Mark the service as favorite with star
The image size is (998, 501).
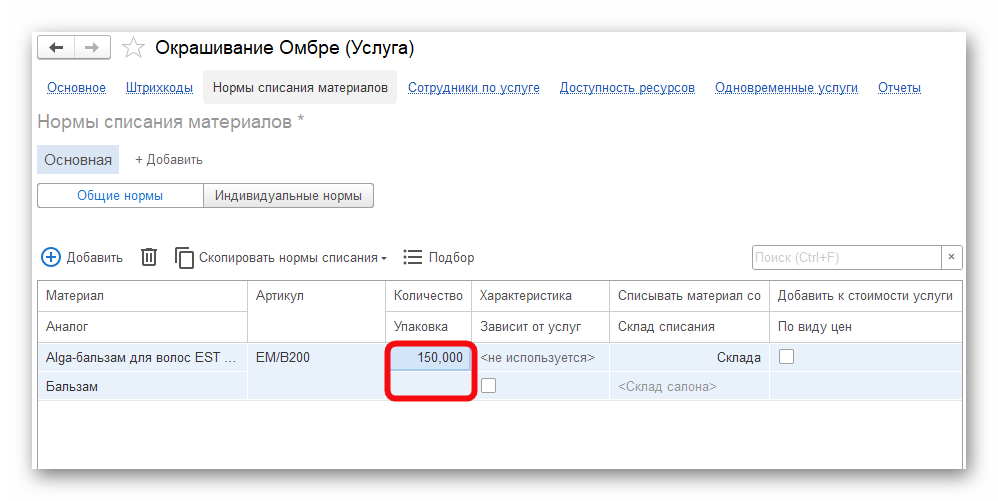click(x=133, y=48)
